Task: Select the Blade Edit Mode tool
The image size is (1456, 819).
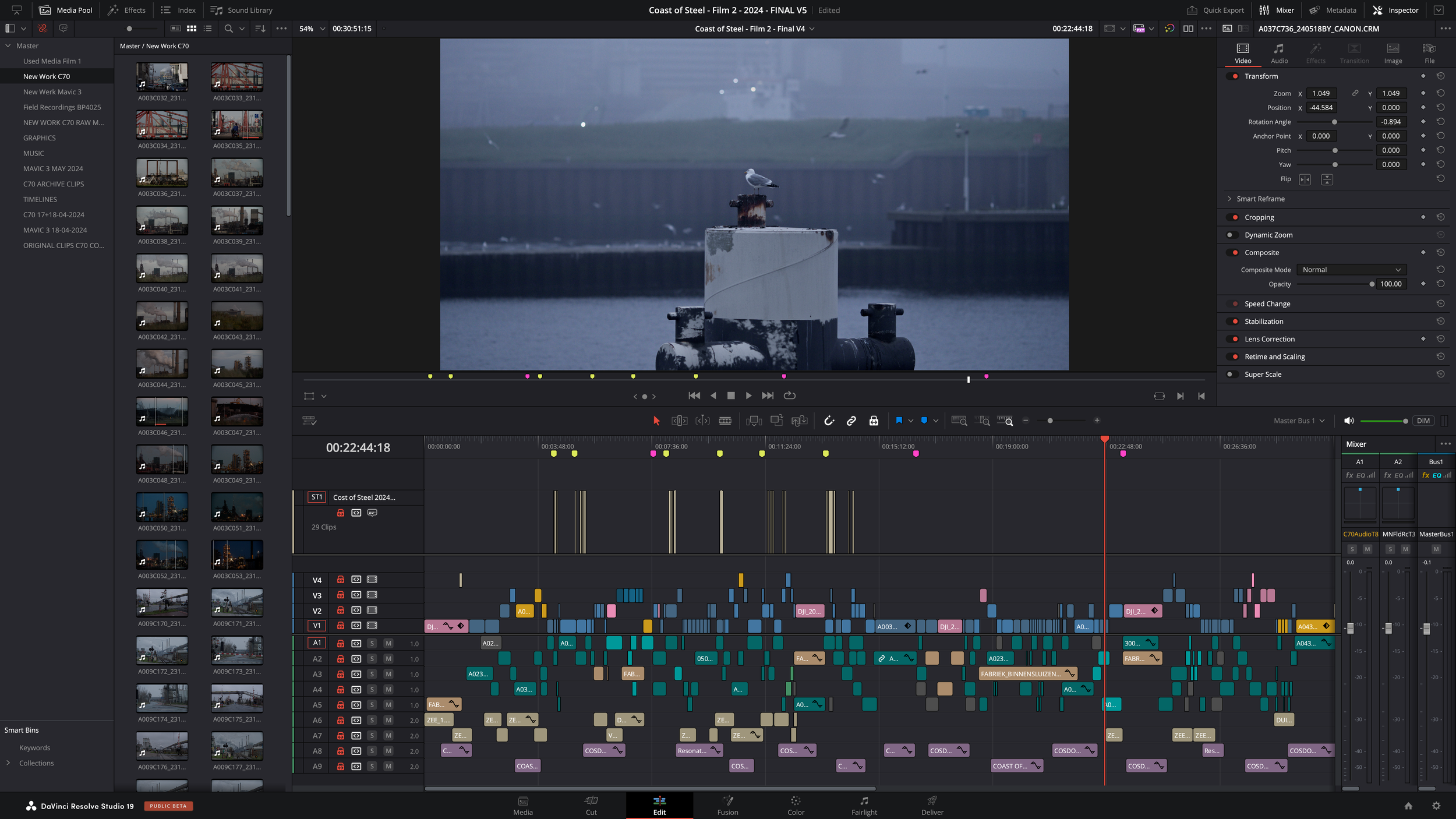Action: pos(725,421)
